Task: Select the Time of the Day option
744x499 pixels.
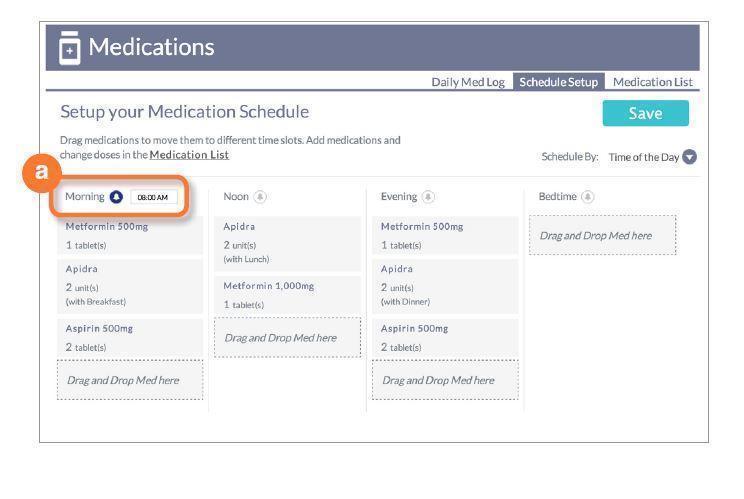Action: [x=644, y=157]
